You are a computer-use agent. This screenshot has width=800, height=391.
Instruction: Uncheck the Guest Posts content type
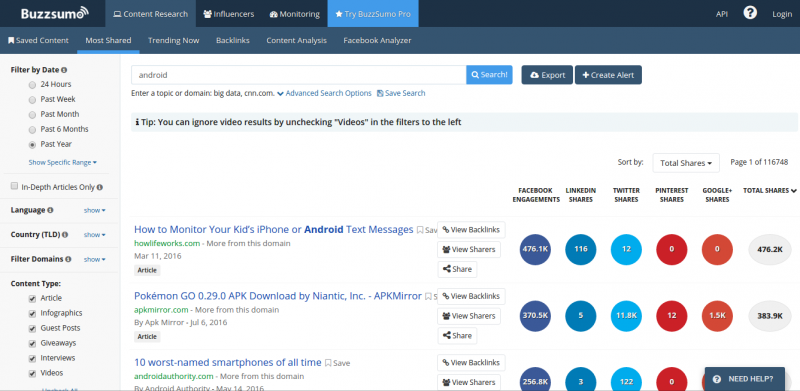[x=32, y=328]
